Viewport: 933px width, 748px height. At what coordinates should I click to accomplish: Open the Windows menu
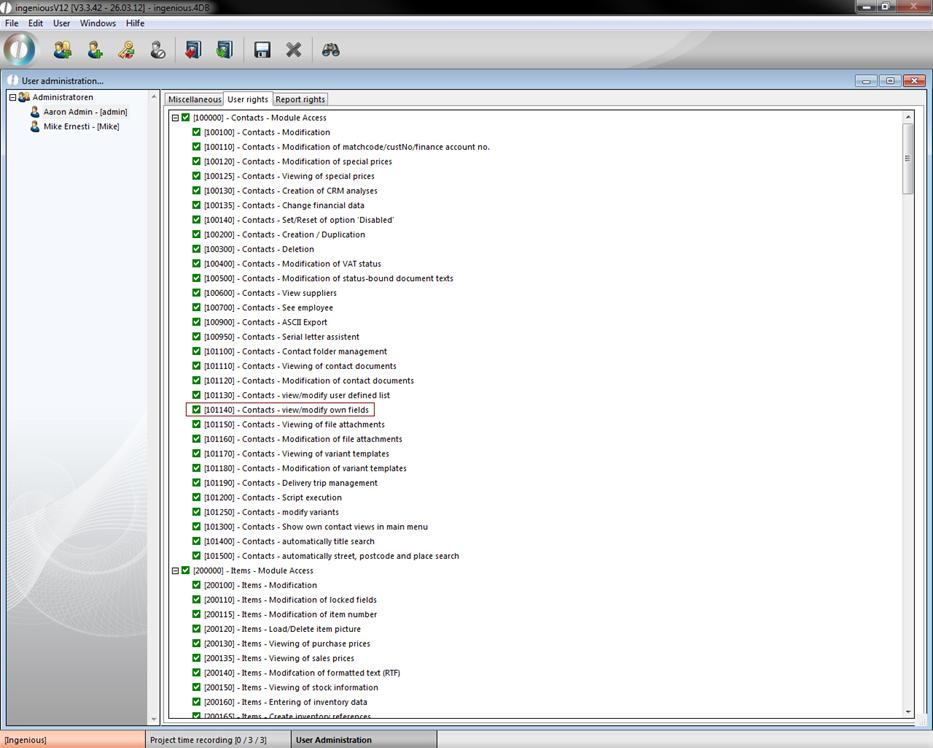(97, 23)
